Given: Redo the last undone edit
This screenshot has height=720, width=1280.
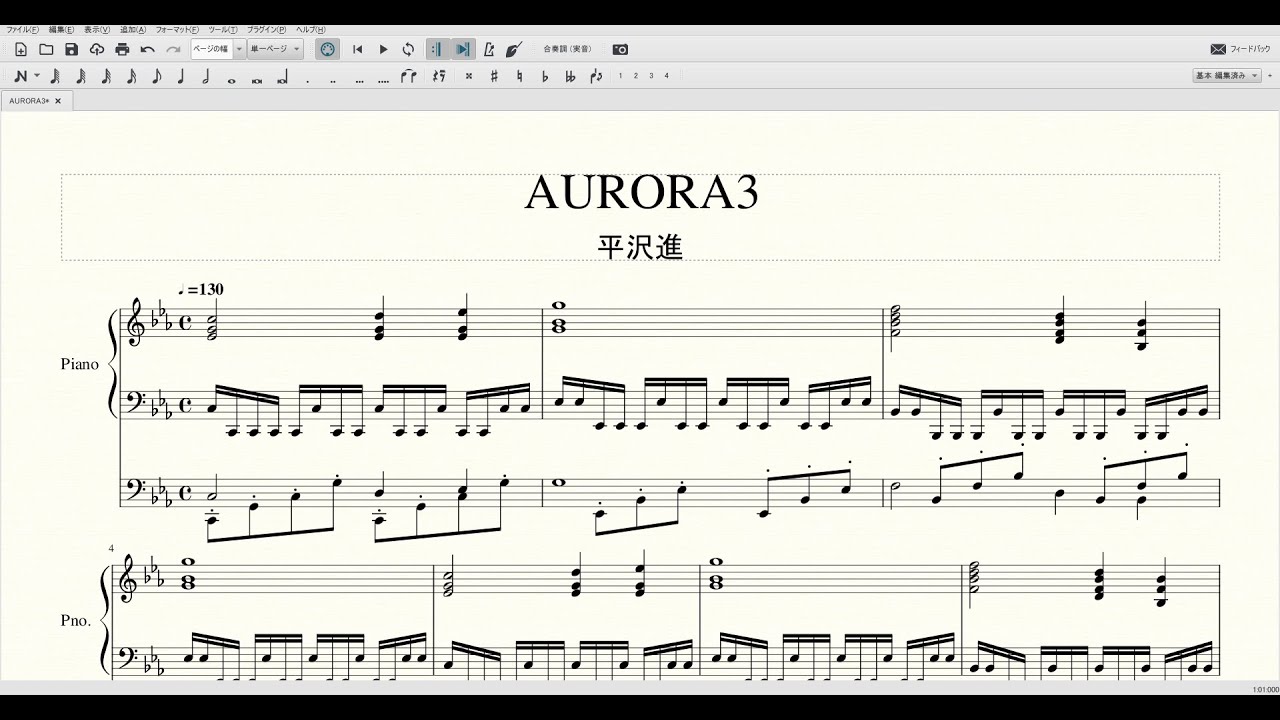Looking at the screenshot, I should click(173, 49).
